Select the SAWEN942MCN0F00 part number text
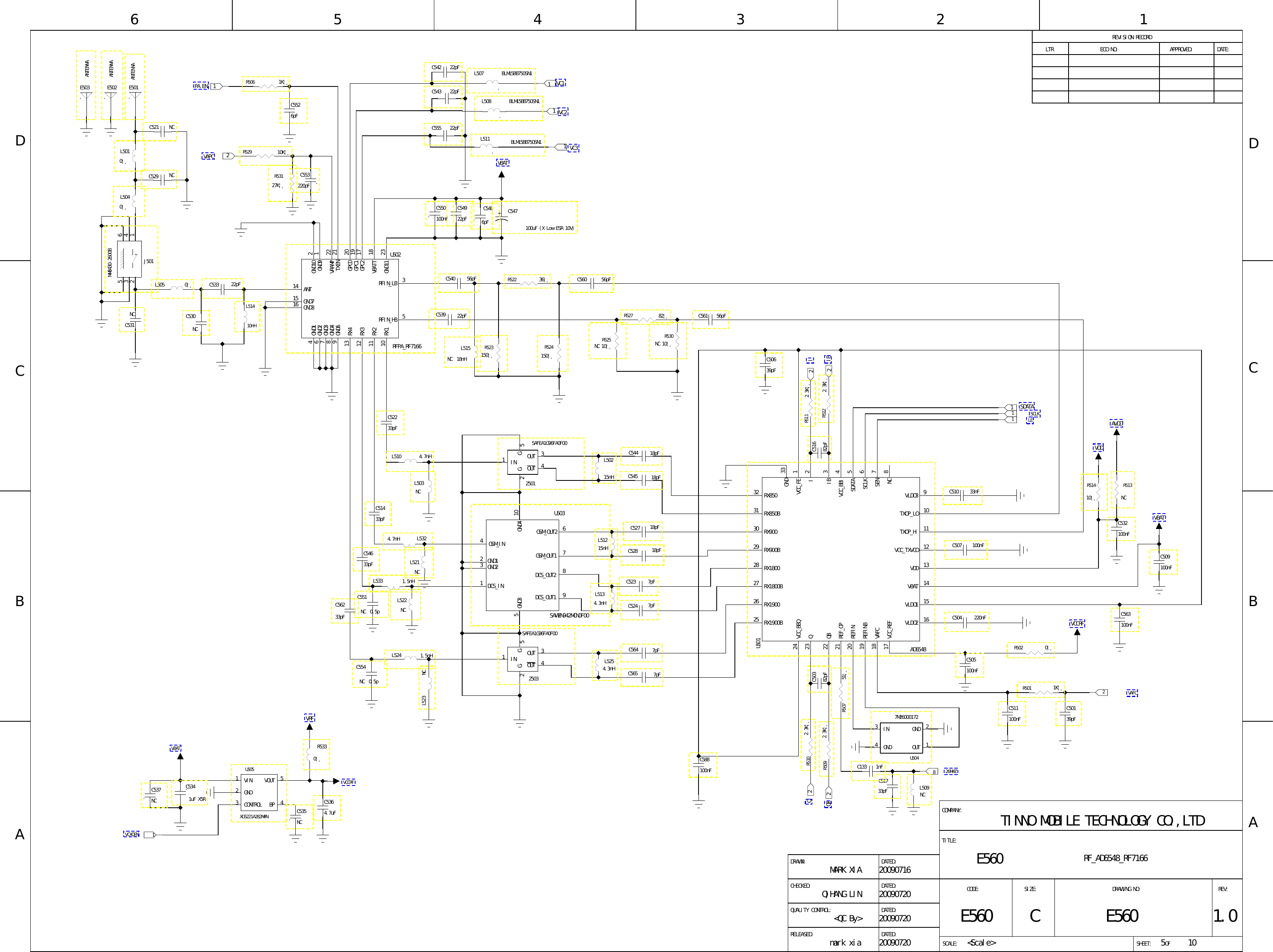Image resolution: width=1273 pixels, height=952 pixels. (569, 615)
